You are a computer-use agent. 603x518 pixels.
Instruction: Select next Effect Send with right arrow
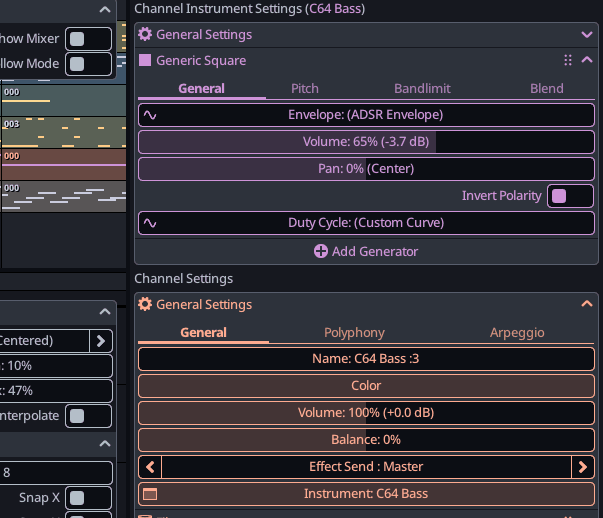click(582, 467)
